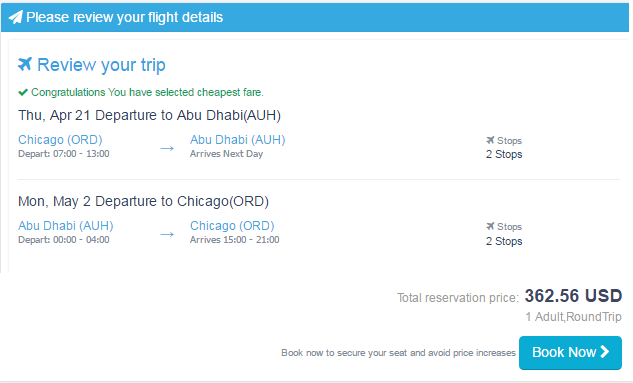Viewport: 633px width, 383px height.
Task: Click the Review your trip heading
Action: [x=101, y=65]
